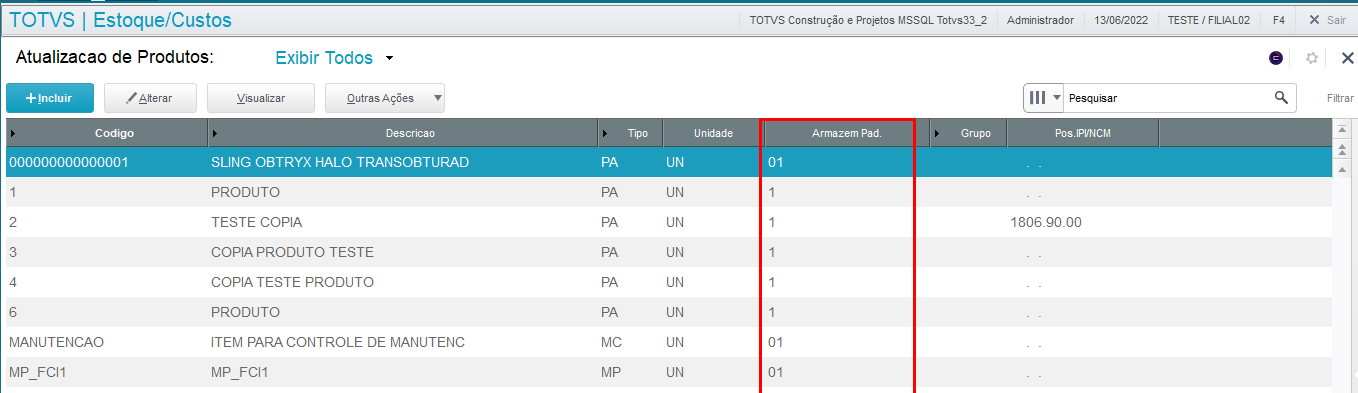Open the Outras Ações dropdown
This screenshot has width=1358, height=393.
pos(385,98)
